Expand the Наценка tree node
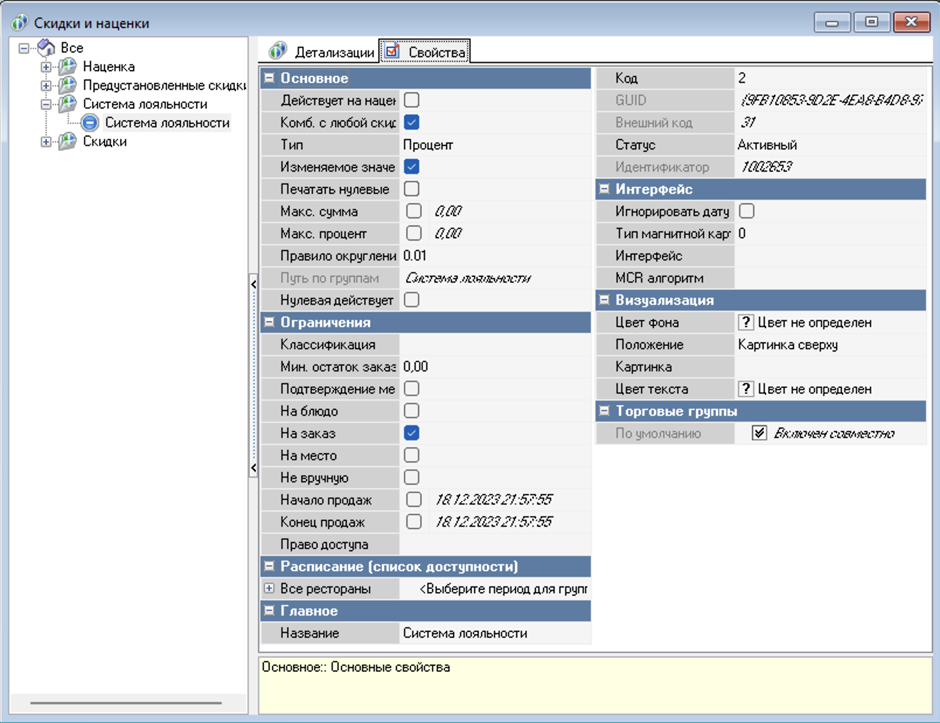 coord(46,67)
